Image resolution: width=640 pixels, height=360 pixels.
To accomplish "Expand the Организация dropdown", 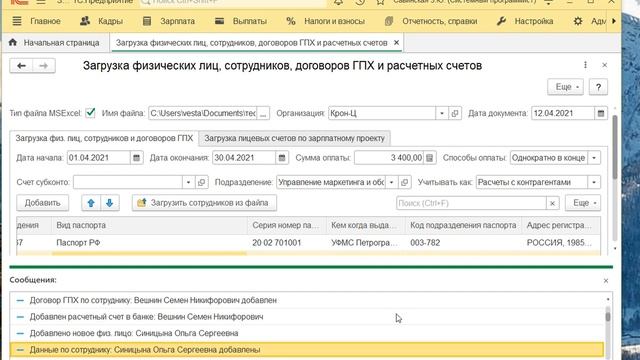I will coord(442,113).
